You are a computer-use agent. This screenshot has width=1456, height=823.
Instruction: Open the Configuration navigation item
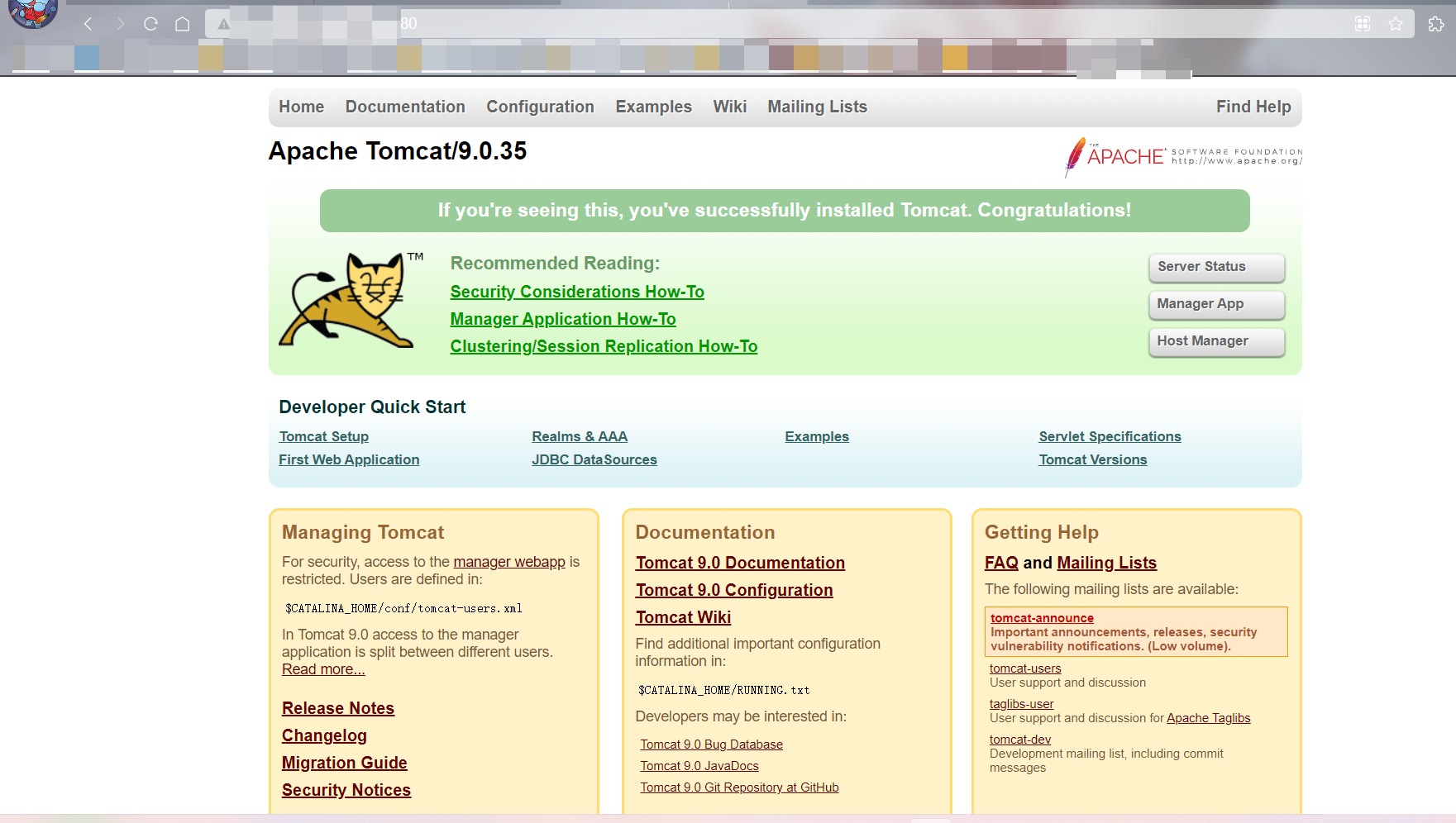coord(540,107)
